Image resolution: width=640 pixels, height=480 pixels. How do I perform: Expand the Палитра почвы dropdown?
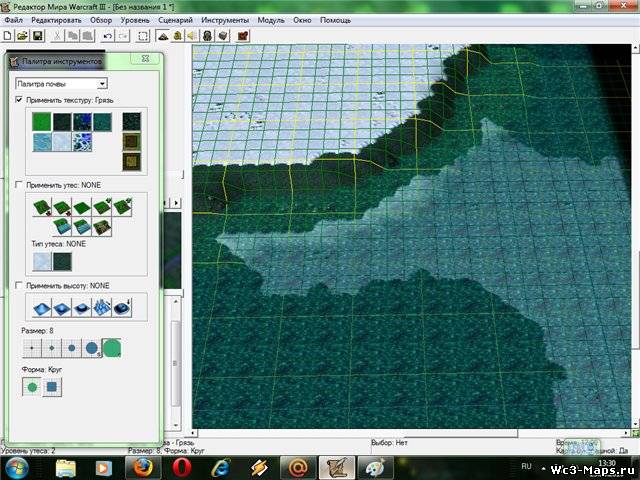[102, 84]
